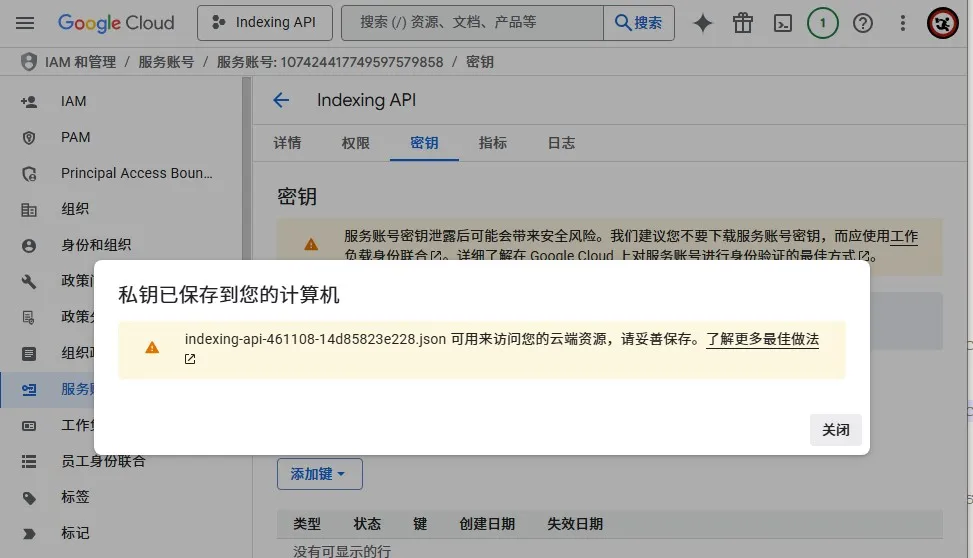Click the back arrow next to Indexing API
This screenshot has width=973, height=558.
coord(281,100)
